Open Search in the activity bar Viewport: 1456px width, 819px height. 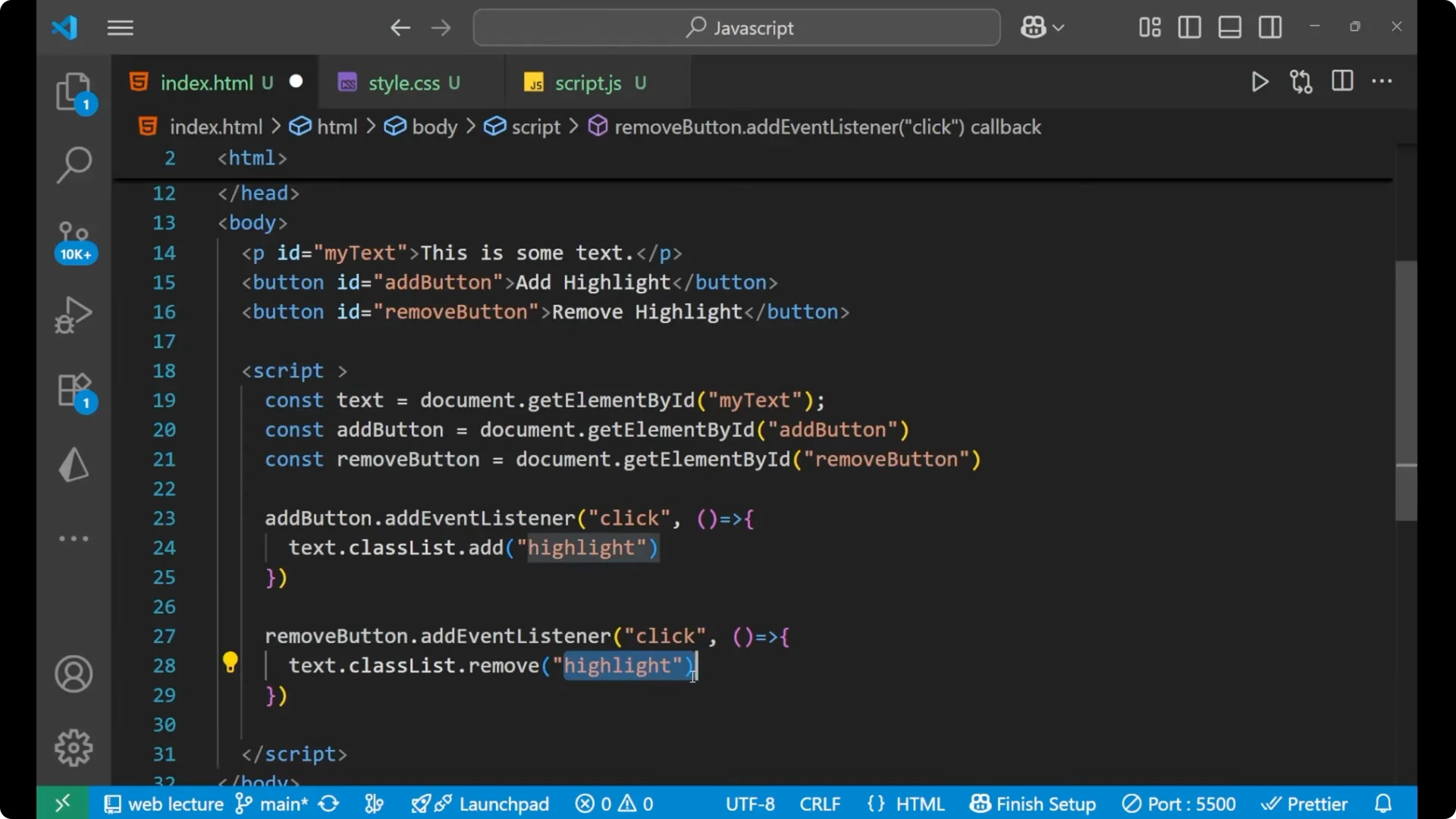pyautogui.click(x=74, y=164)
